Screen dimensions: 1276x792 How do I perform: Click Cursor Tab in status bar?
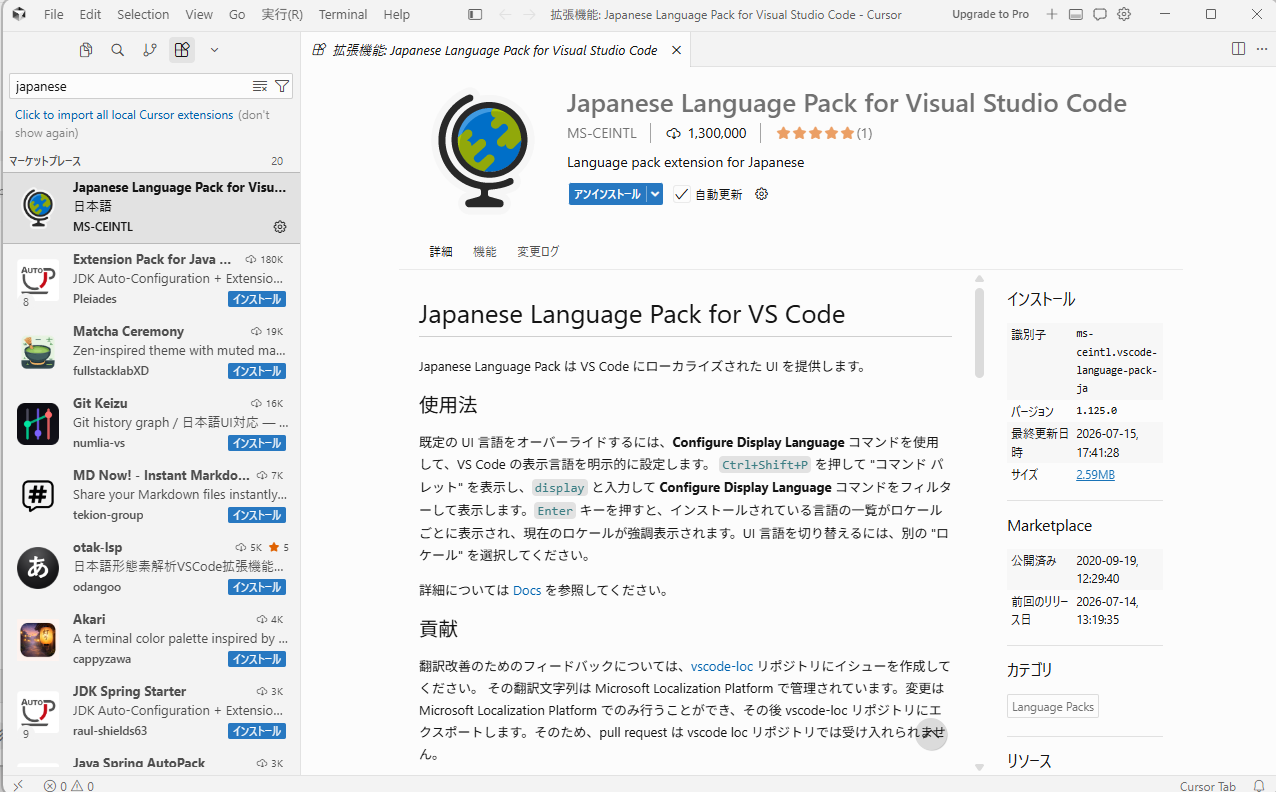point(1208,786)
